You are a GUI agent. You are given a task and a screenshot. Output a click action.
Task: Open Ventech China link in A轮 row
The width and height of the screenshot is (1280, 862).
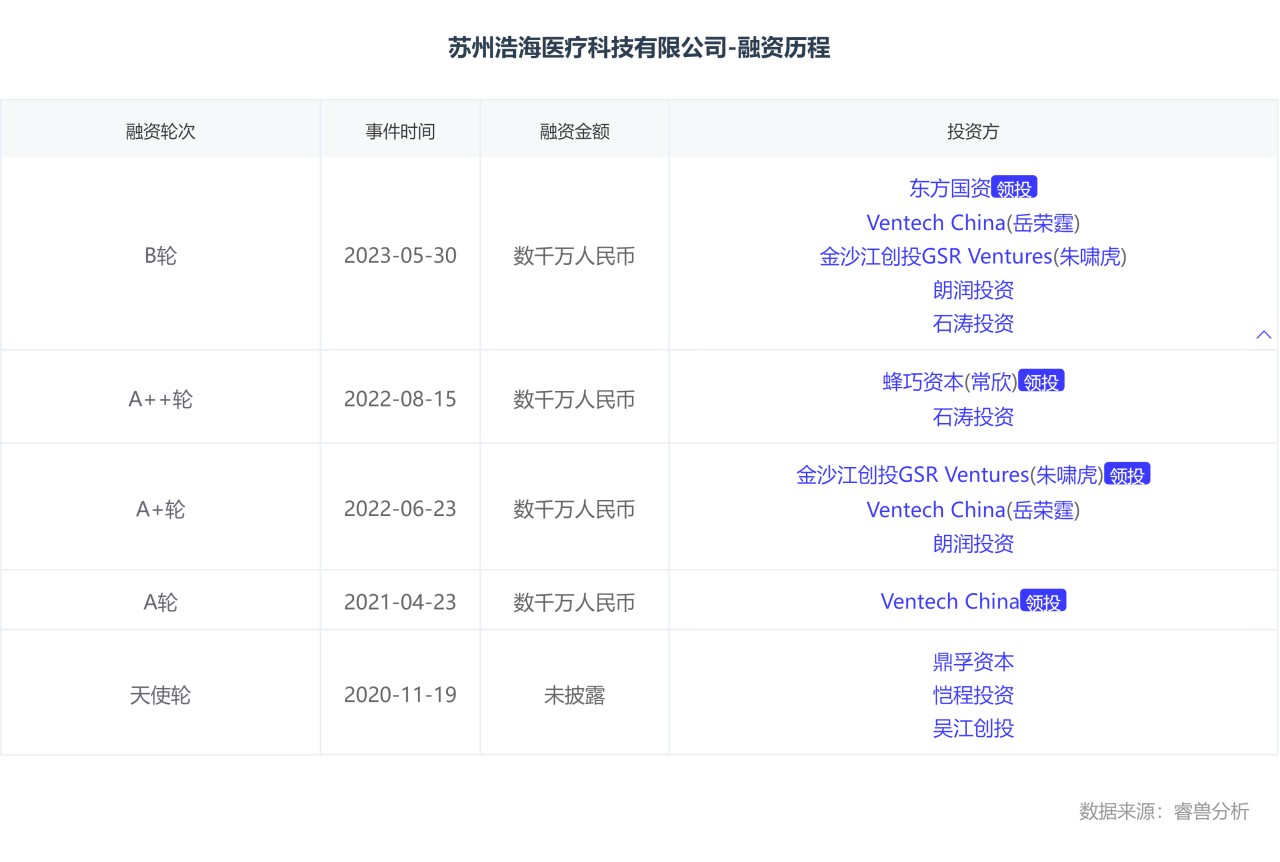[950, 601]
